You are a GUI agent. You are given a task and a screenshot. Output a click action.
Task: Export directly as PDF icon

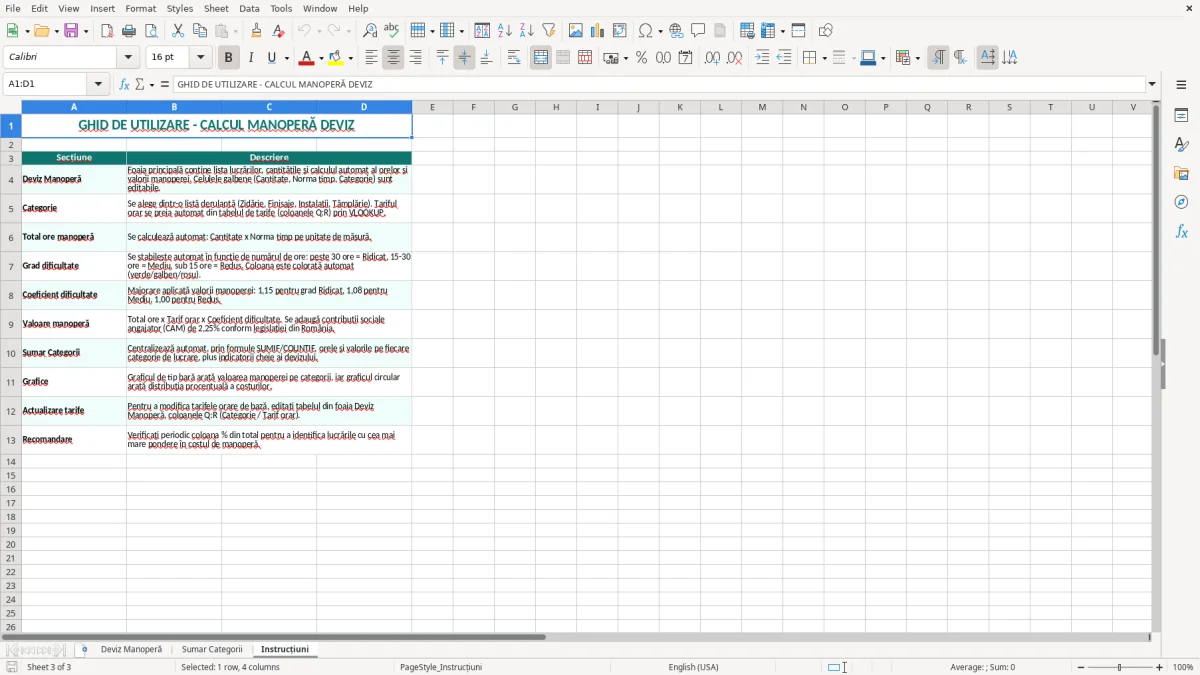click(107, 31)
